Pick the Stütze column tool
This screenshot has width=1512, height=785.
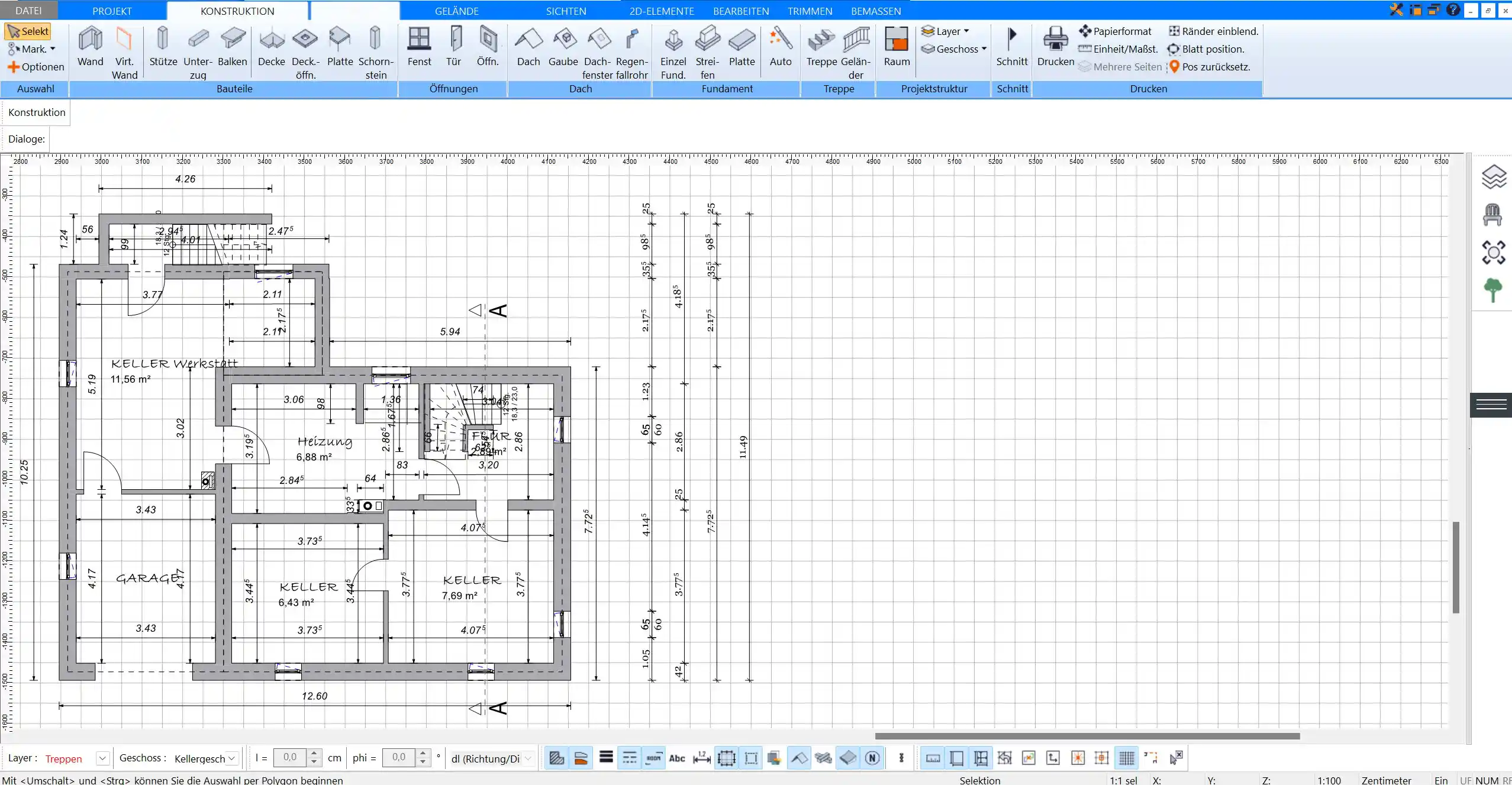point(163,47)
